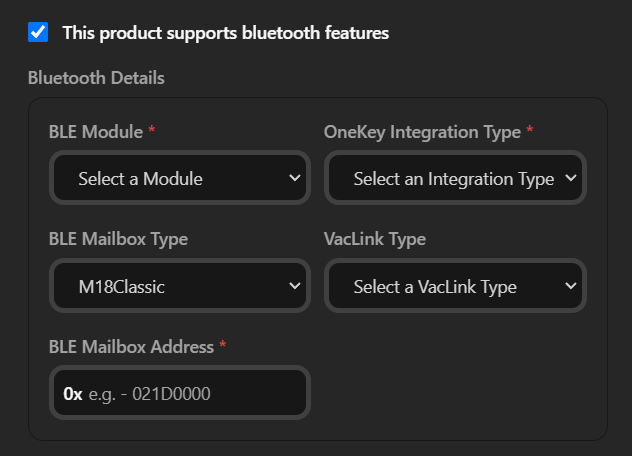The width and height of the screenshot is (632, 456).
Task: Open the 'Select a Module' dropdown
Action: (x=180, y=178)
